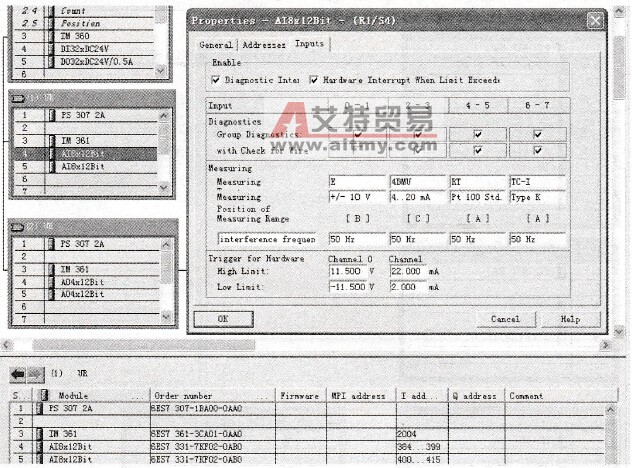Viewport: 632px width, 468px height.
Task: Open the Measuring type dropdown showing 4DMU
Action: (x=417, y=182)
